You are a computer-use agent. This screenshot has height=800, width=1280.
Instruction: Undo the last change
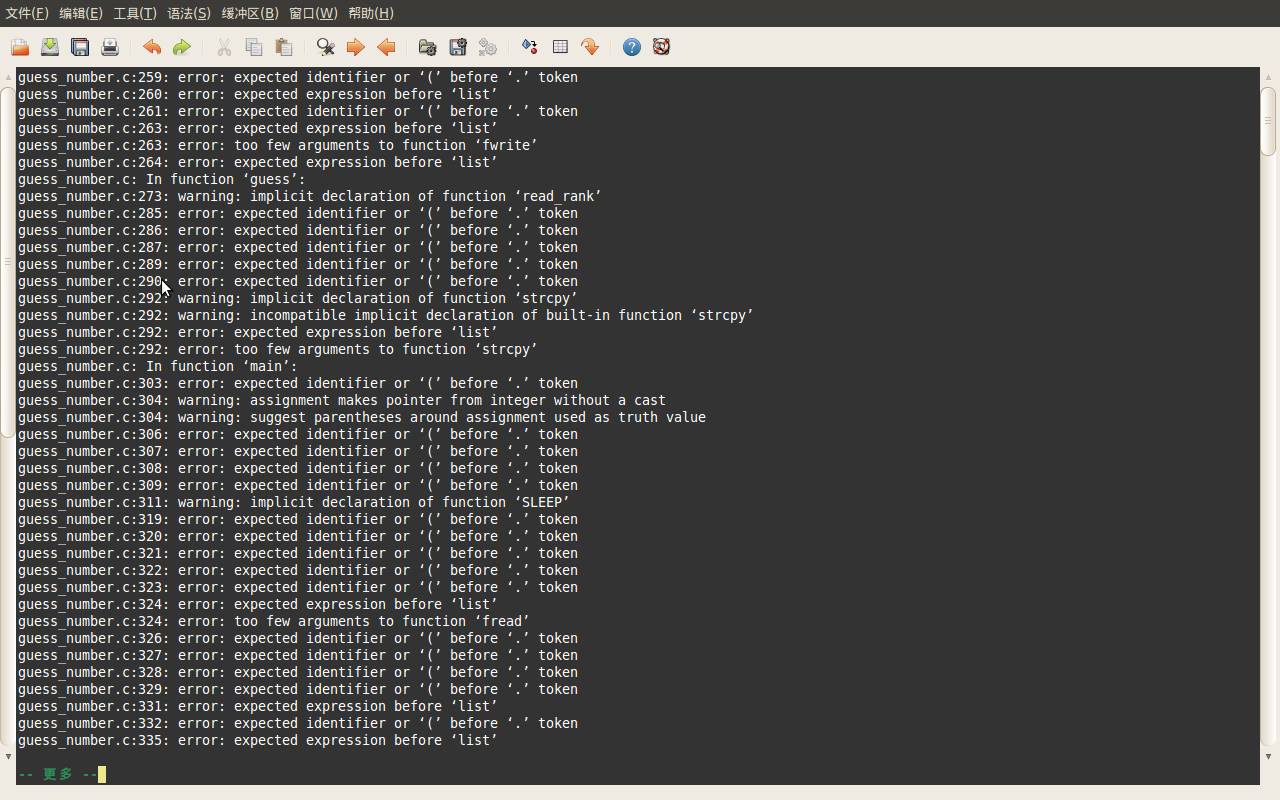pyautogui.click(x=152, y=47)
